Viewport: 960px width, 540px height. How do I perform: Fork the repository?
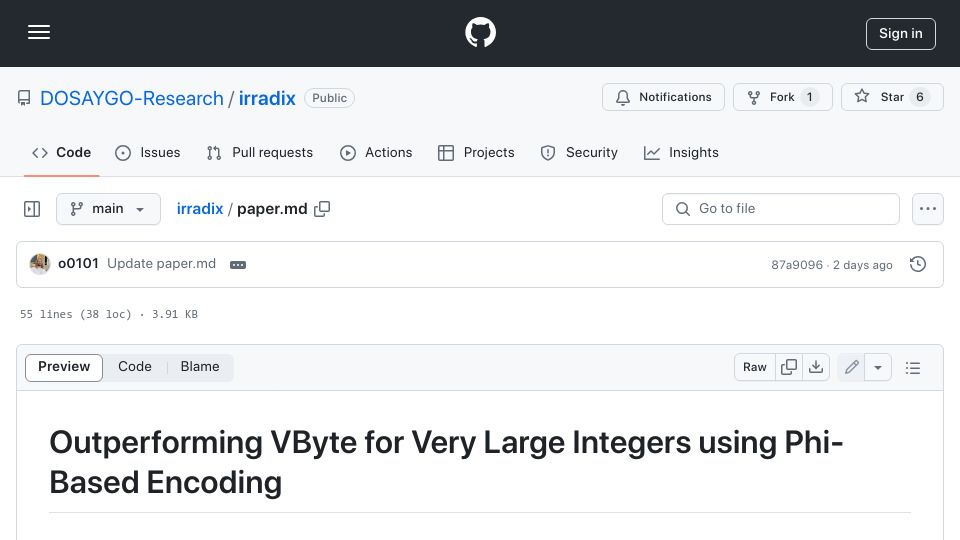point(782,97)
